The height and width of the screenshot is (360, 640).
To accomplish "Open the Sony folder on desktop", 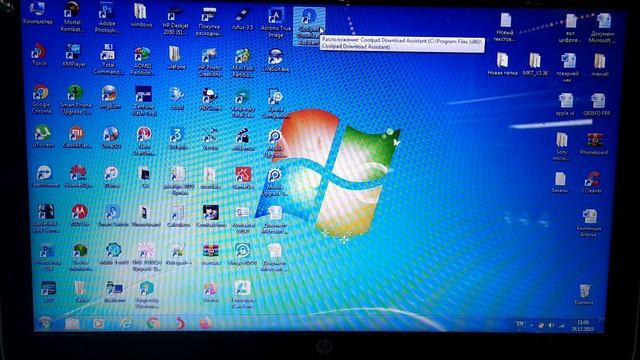I will [561, 145].
